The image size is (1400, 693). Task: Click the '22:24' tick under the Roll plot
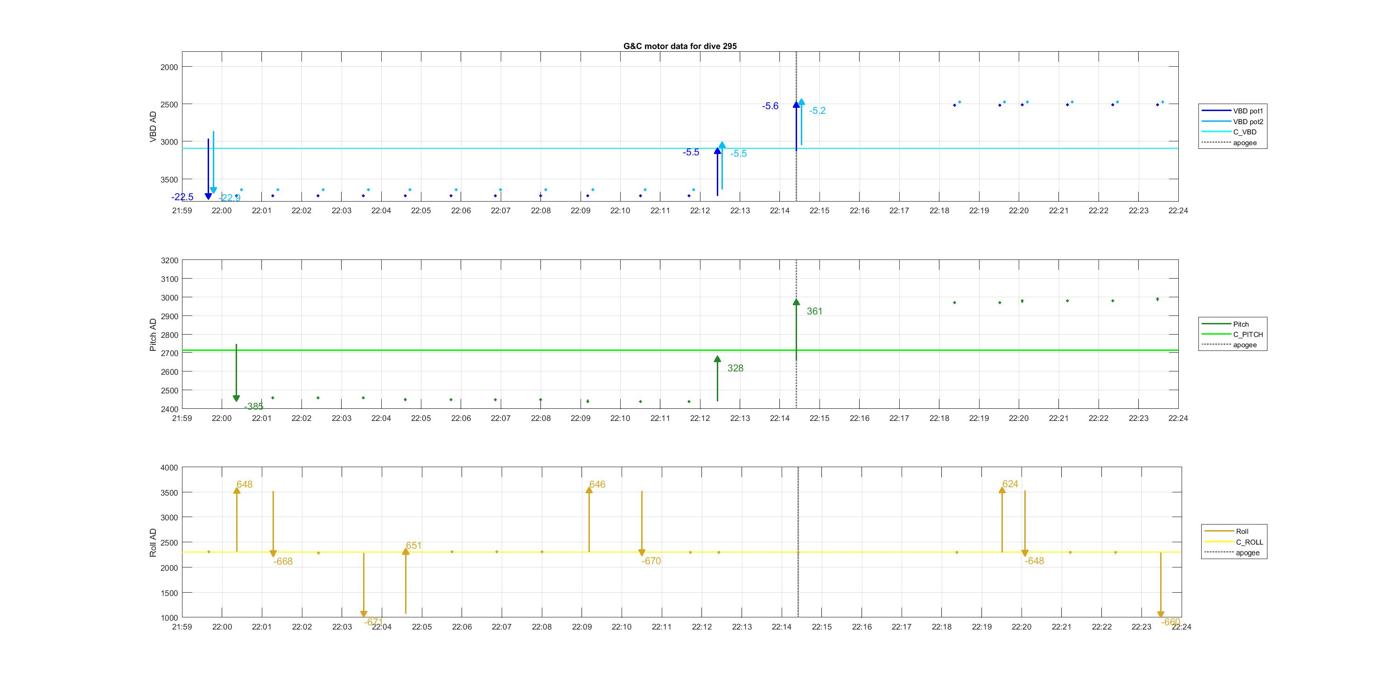[1181, 627]
